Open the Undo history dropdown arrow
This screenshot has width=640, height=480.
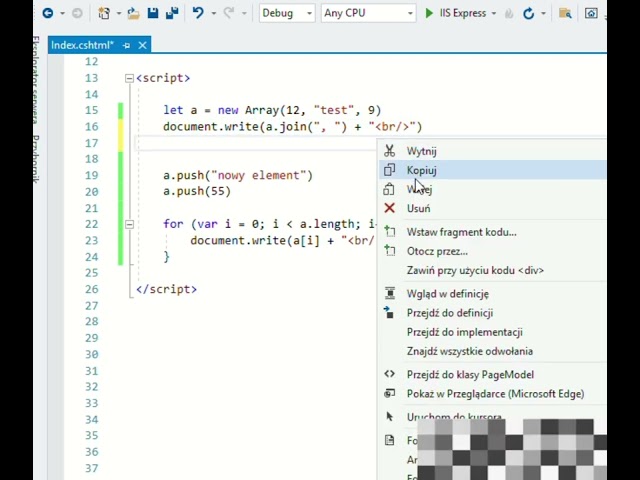point(213,13)
